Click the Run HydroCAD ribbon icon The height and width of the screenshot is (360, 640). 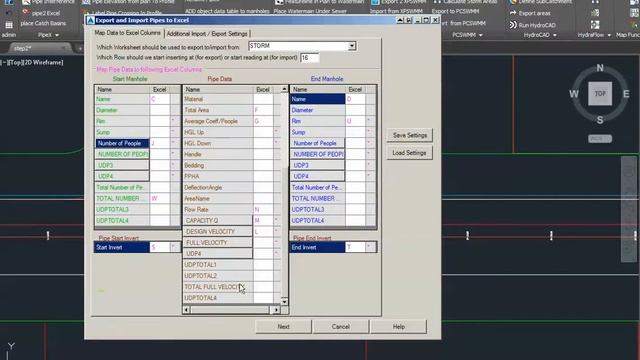[513, 25]
